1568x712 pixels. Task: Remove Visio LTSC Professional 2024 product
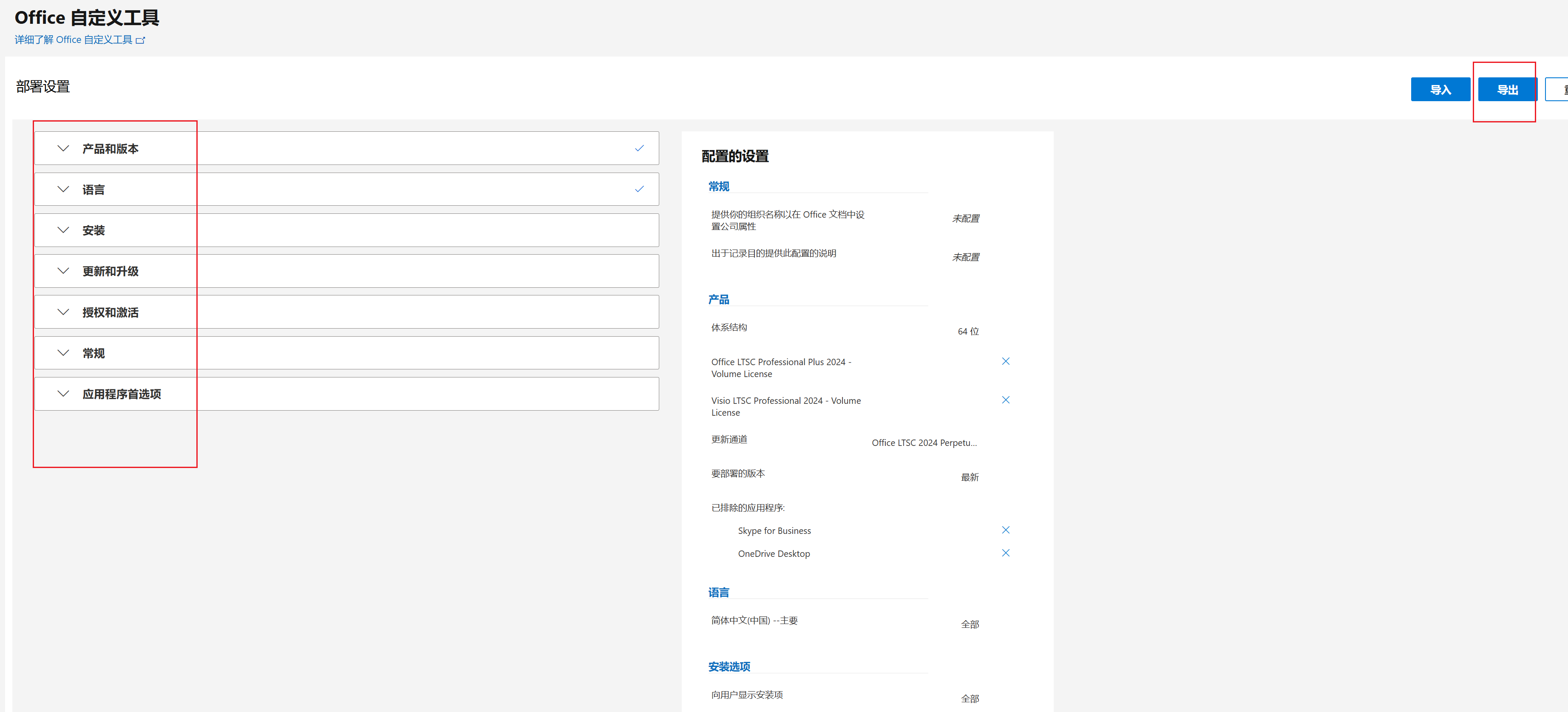1006,400
